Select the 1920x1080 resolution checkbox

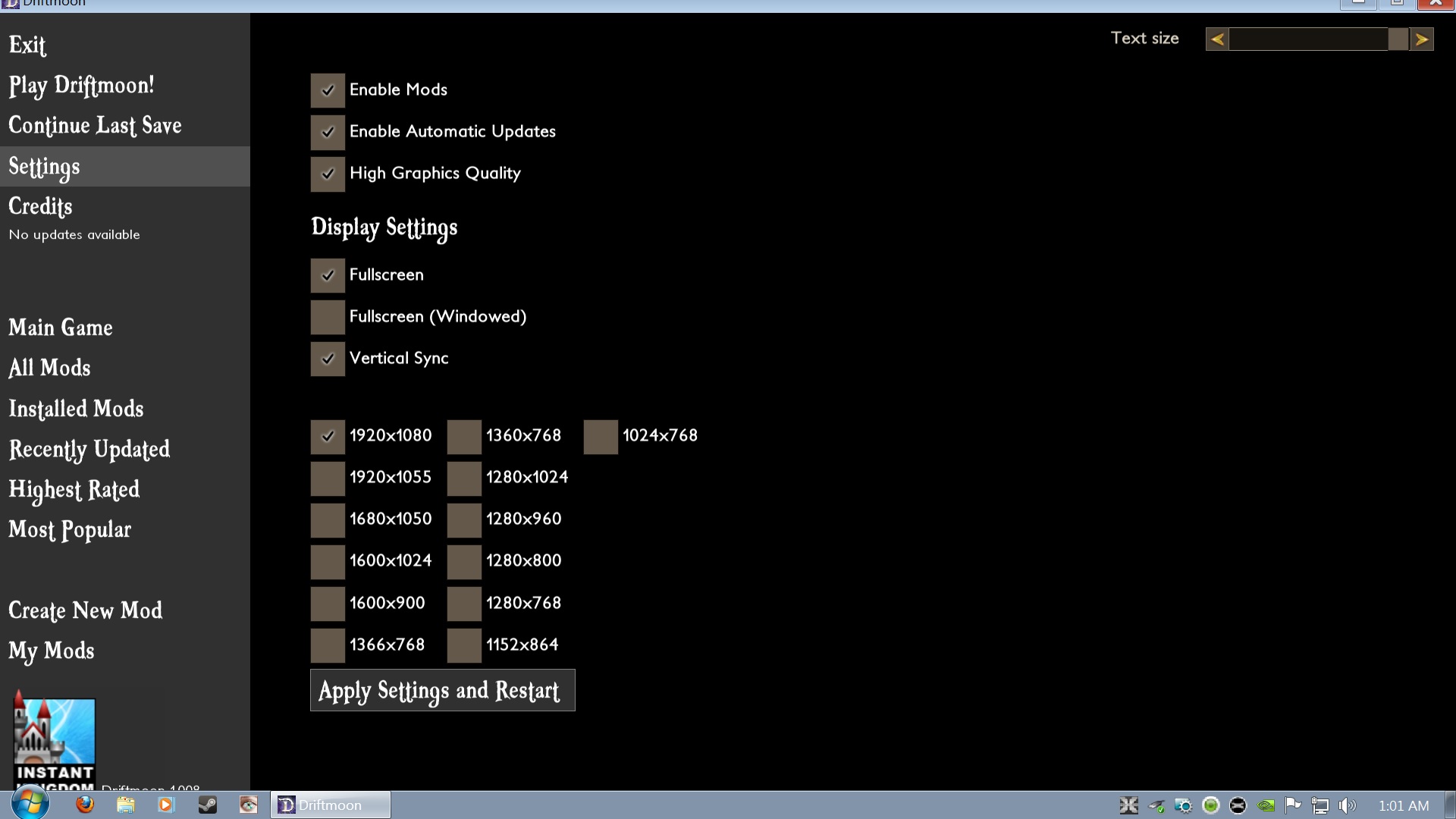tap(328, 437)
